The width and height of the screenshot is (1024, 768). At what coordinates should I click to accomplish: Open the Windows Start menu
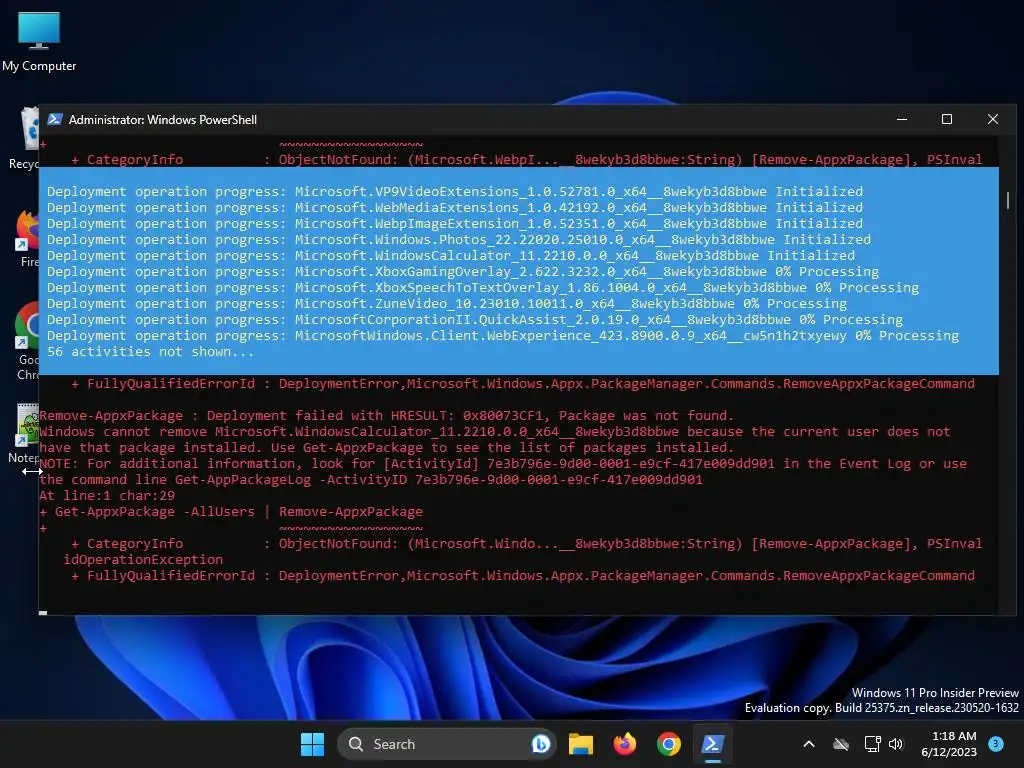click(x=312, y=744)
